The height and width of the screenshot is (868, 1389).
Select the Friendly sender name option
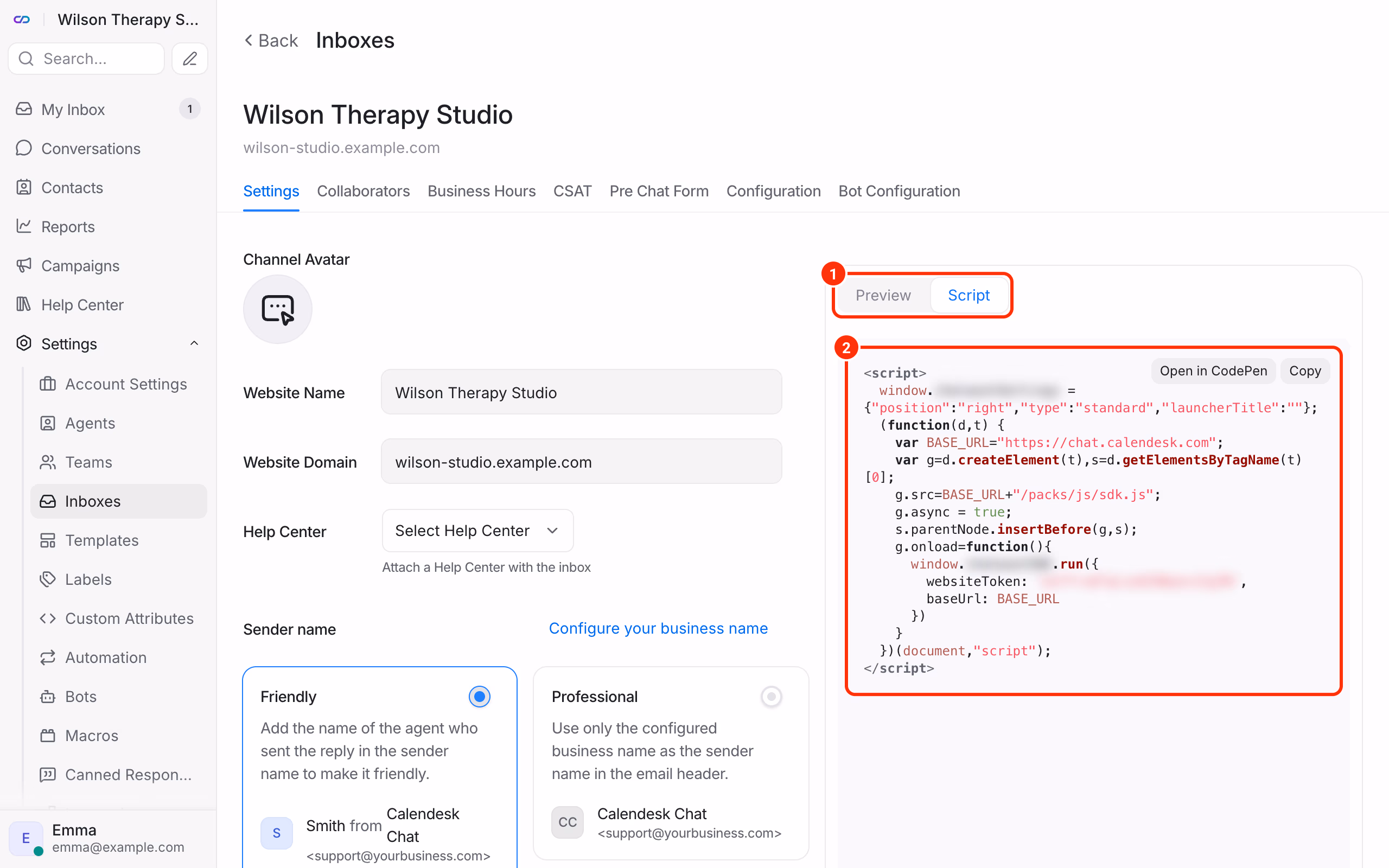tap(479, 697)
